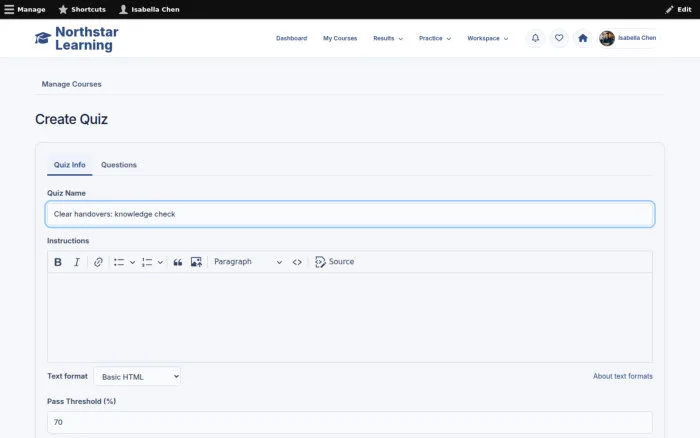Go to Dashboard

click(292, 38)
